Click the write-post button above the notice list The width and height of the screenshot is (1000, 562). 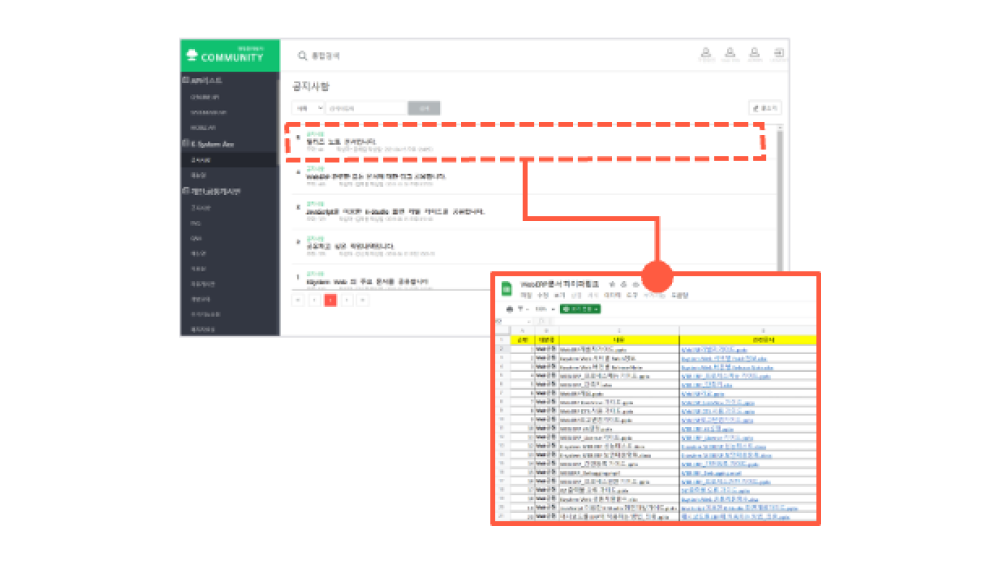[x=765, y=108]
